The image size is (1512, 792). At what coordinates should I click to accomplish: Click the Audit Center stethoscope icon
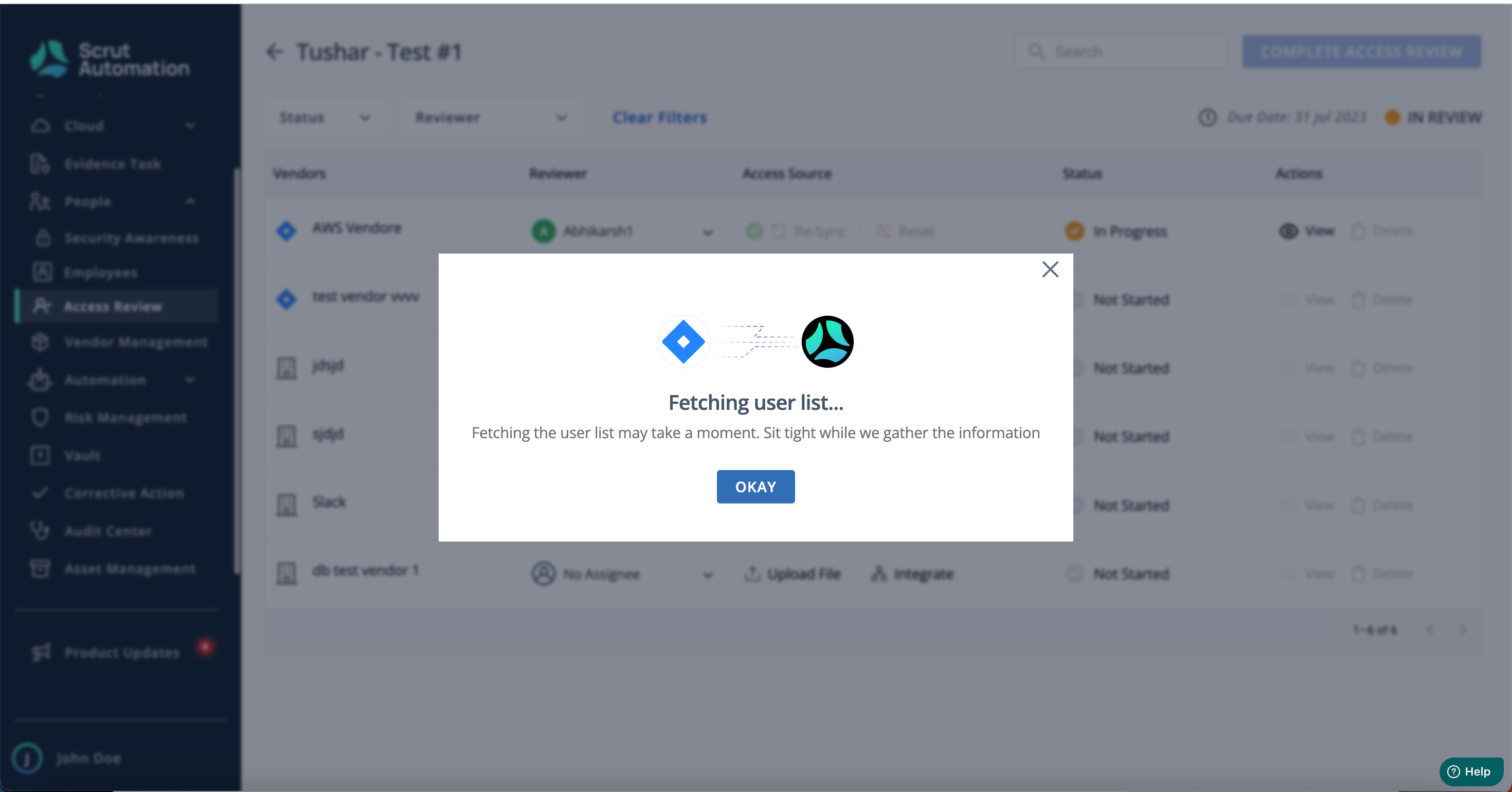[40, 530]
